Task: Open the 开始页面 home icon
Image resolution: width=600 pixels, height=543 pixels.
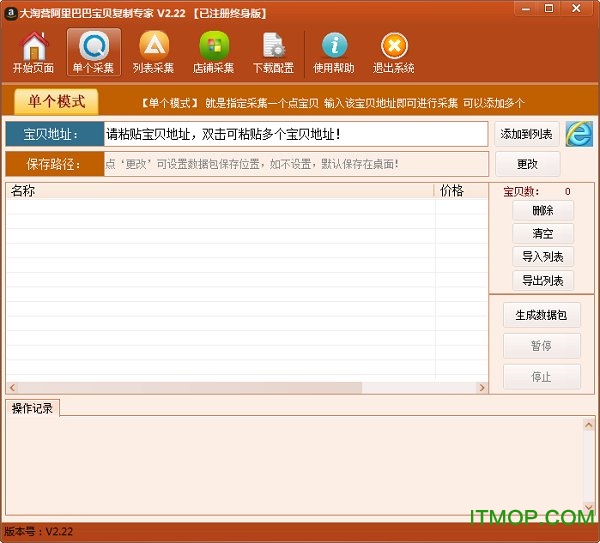Action: pyautogui.click(x=33, y=52)
